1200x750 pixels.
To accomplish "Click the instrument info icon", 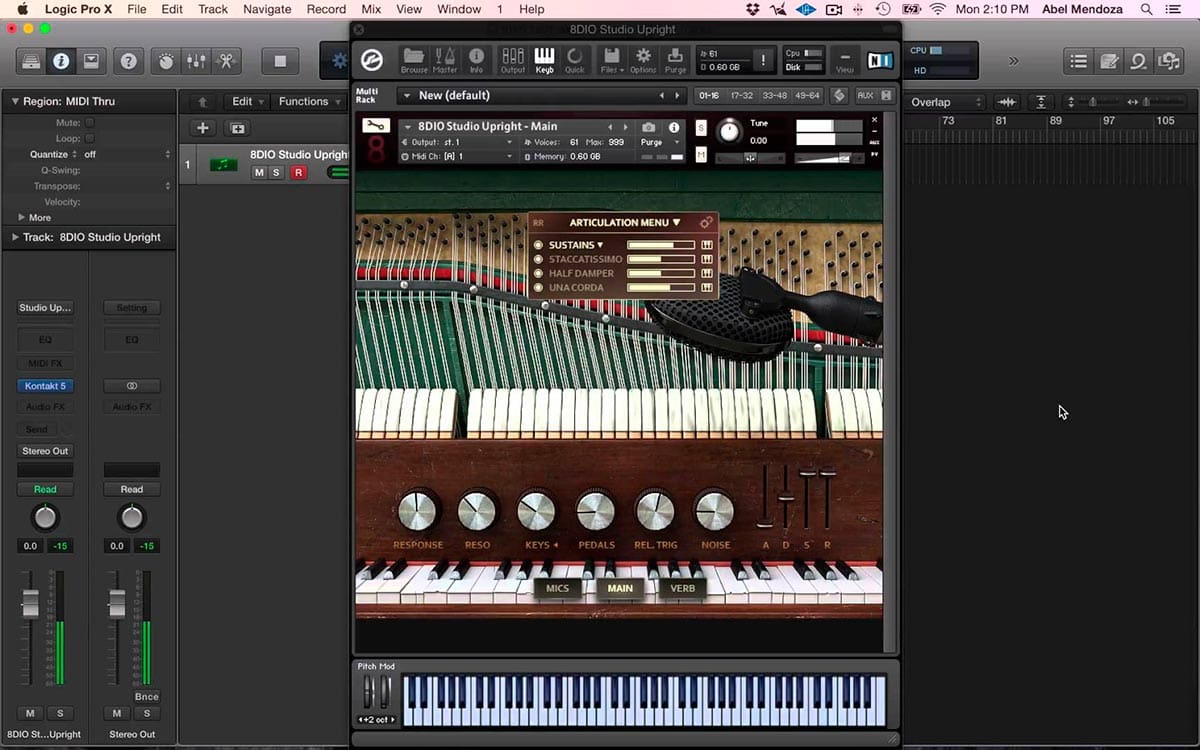I will click(x=674, y=128).
